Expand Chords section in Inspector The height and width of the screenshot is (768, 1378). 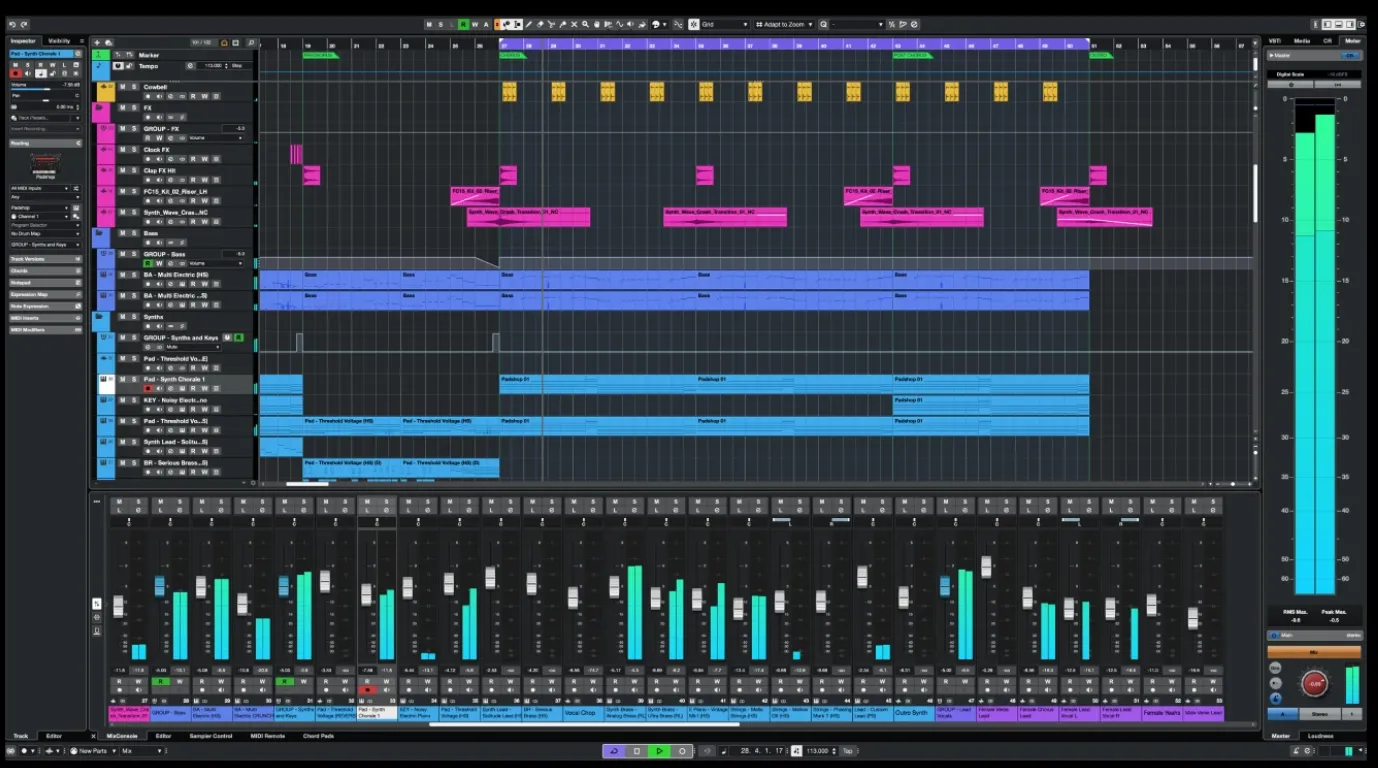click(46, 271)
